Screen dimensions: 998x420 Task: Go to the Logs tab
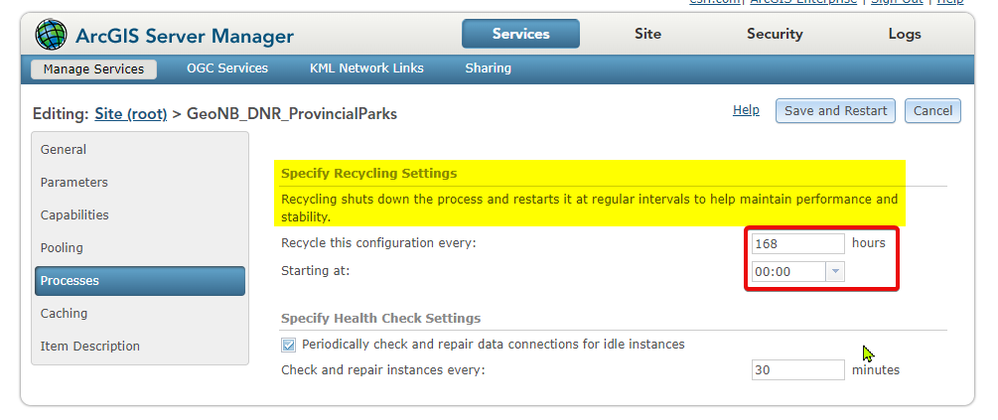(x=904, y=34)
